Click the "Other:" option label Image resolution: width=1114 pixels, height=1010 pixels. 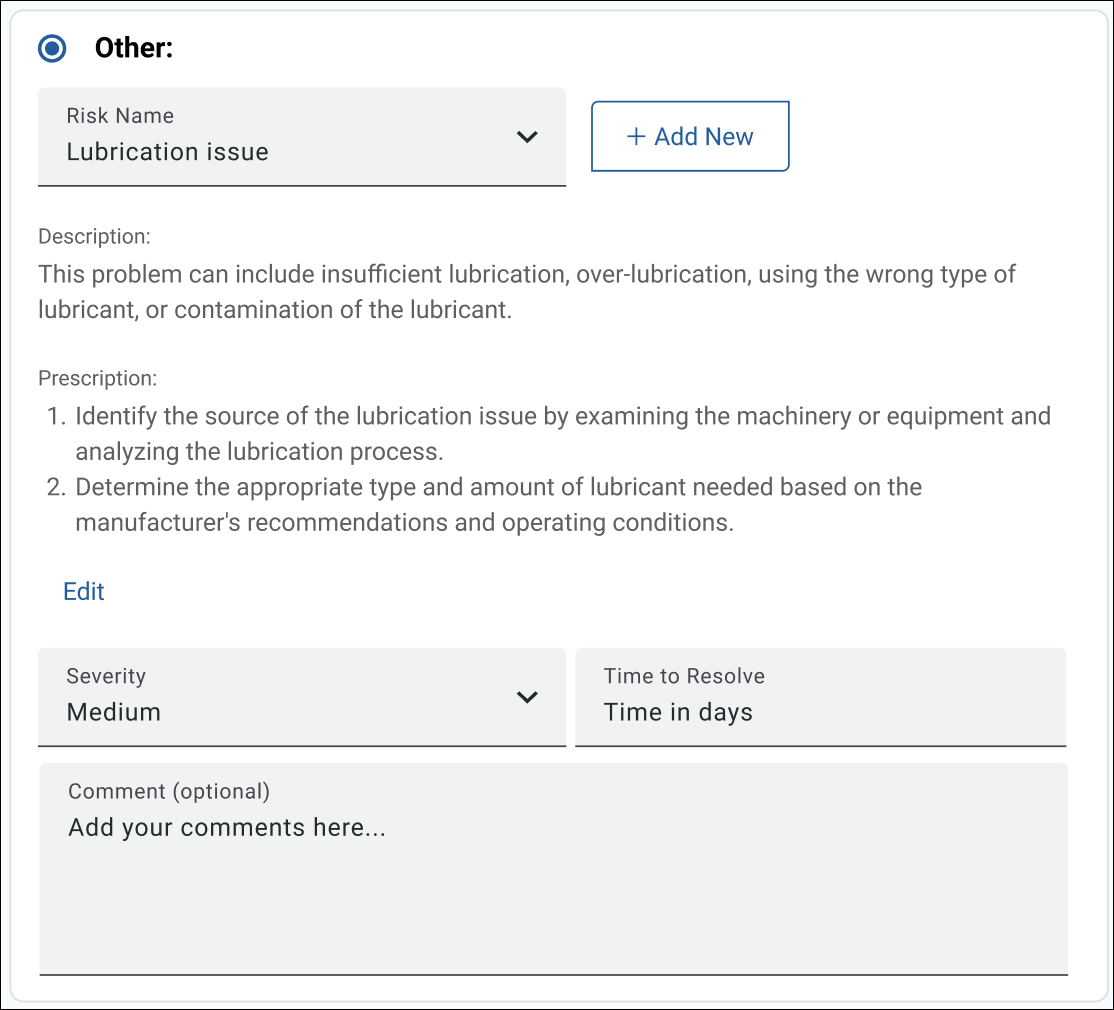tap(134, 48)
